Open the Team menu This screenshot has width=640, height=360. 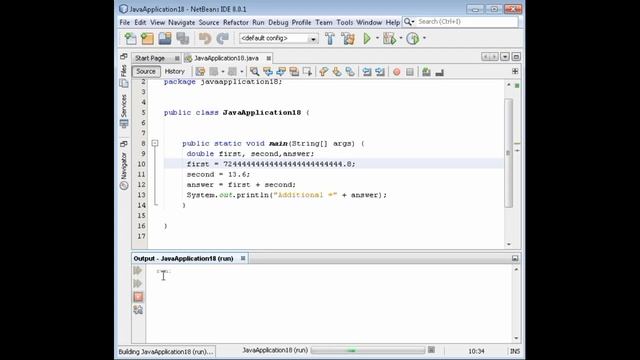coord(324,22)
